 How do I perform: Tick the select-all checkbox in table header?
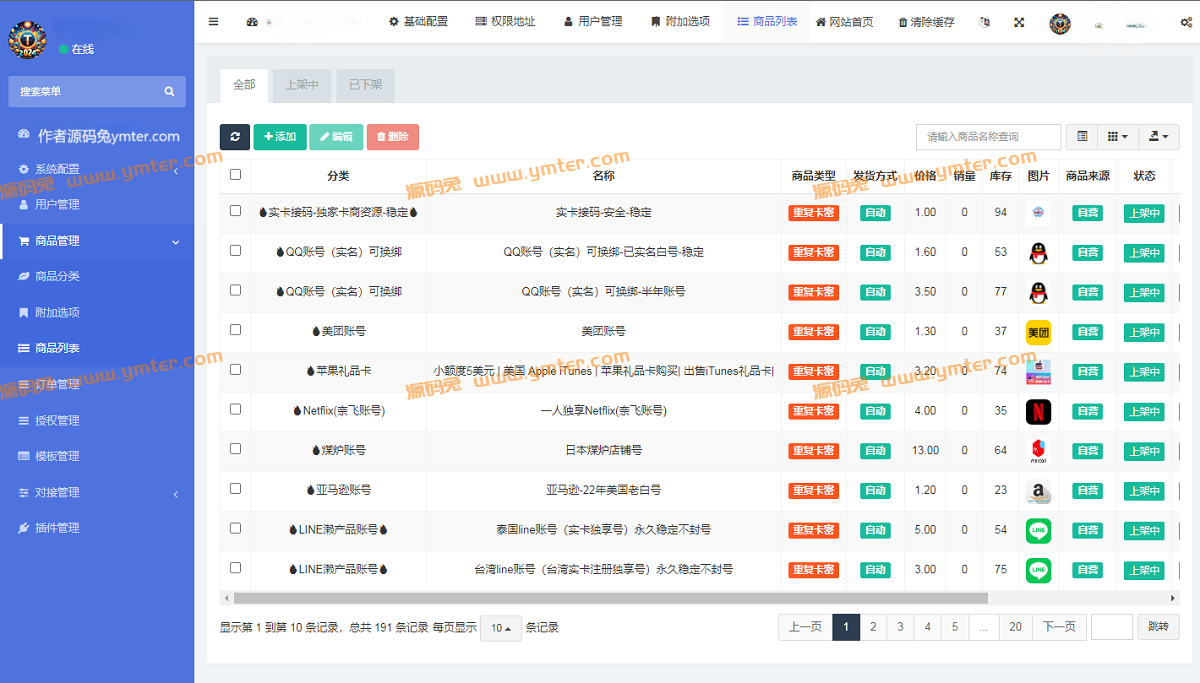[235, 174]
